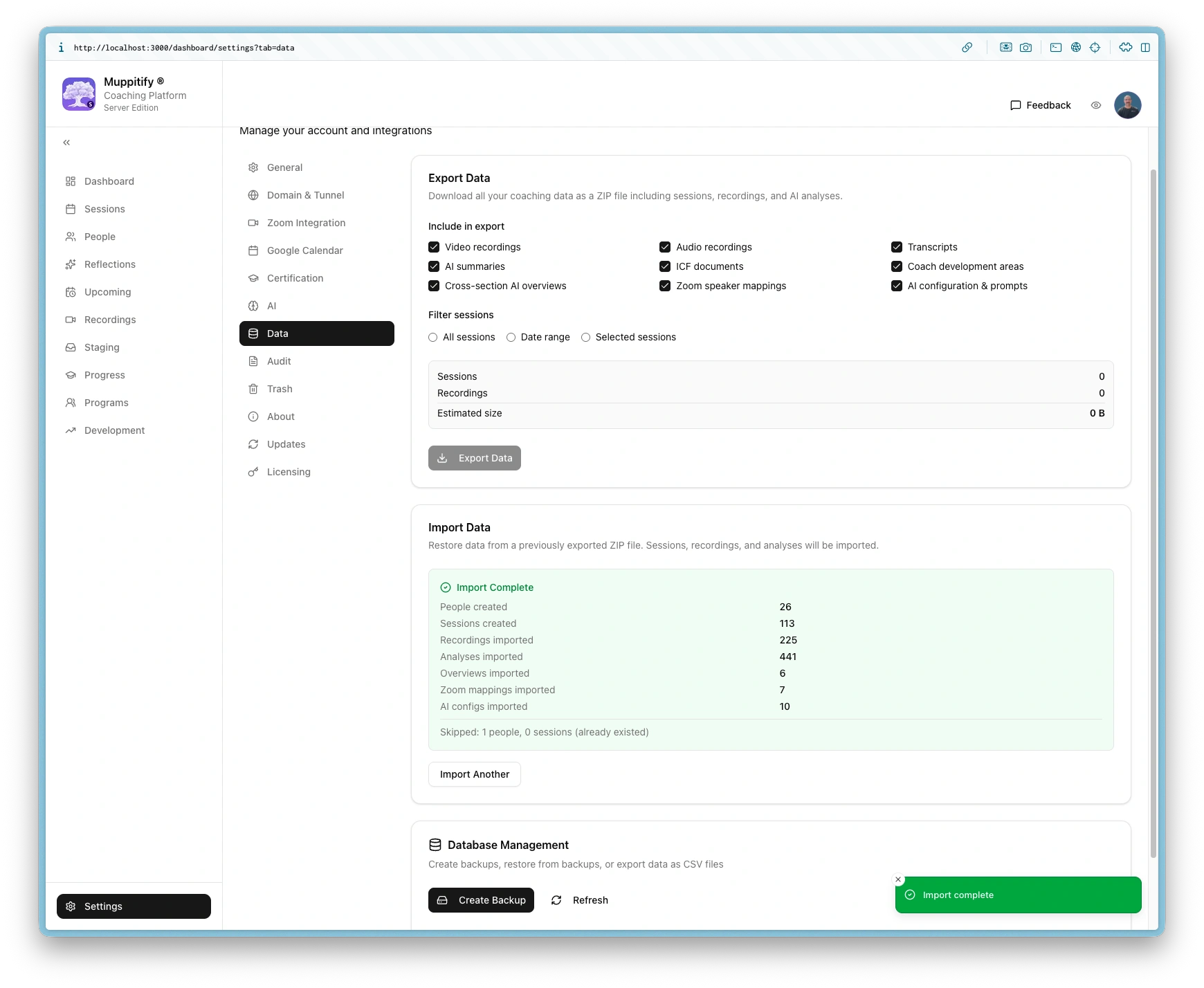
Task: Toggle the eye icon beside Feedback
Action: coord(1095,105)
